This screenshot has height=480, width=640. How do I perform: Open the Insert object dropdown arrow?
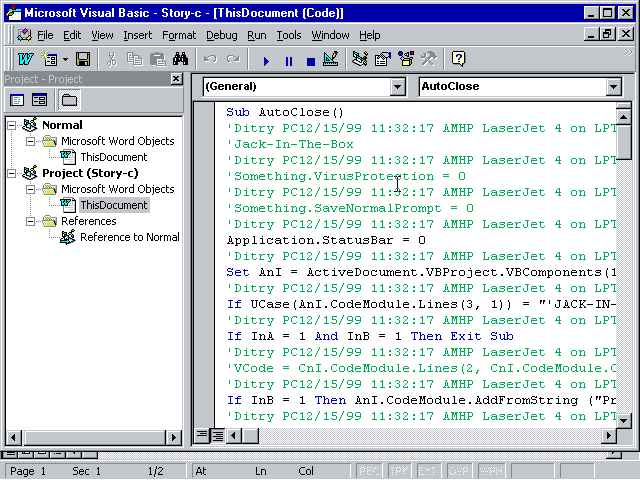65,59
